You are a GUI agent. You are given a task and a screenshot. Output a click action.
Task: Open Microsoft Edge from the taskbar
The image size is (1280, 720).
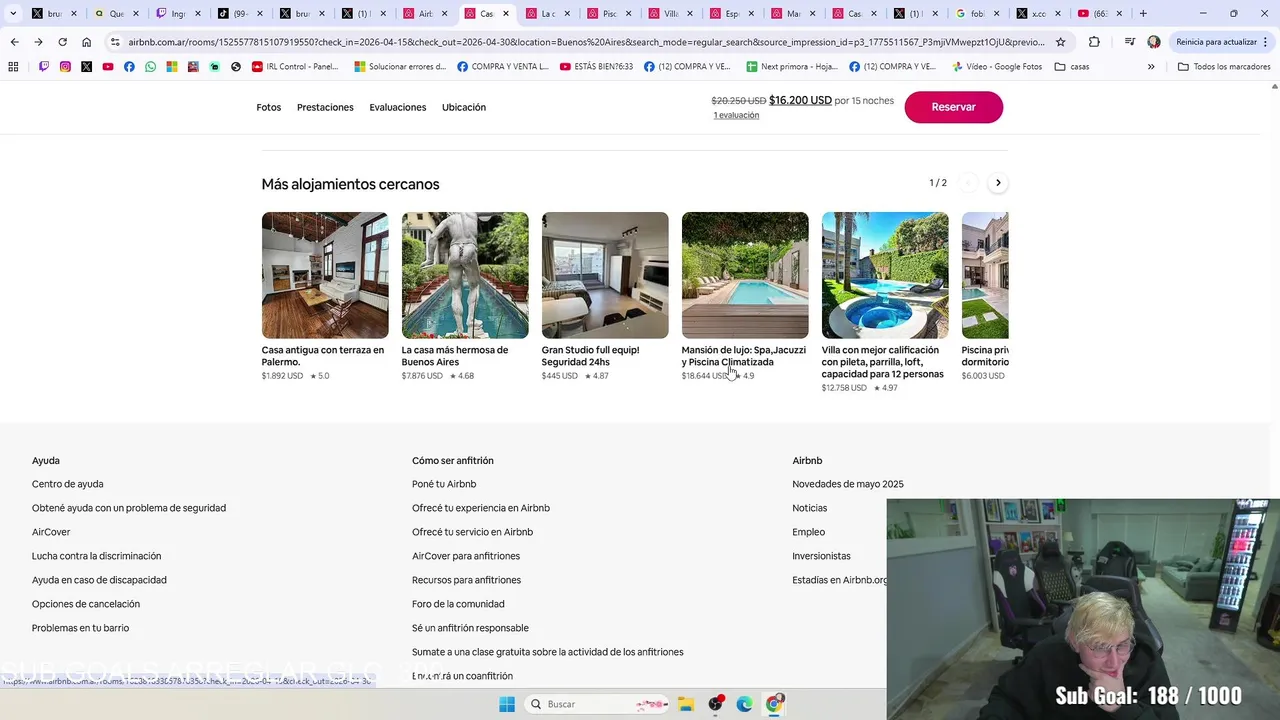tap(744, 704)
